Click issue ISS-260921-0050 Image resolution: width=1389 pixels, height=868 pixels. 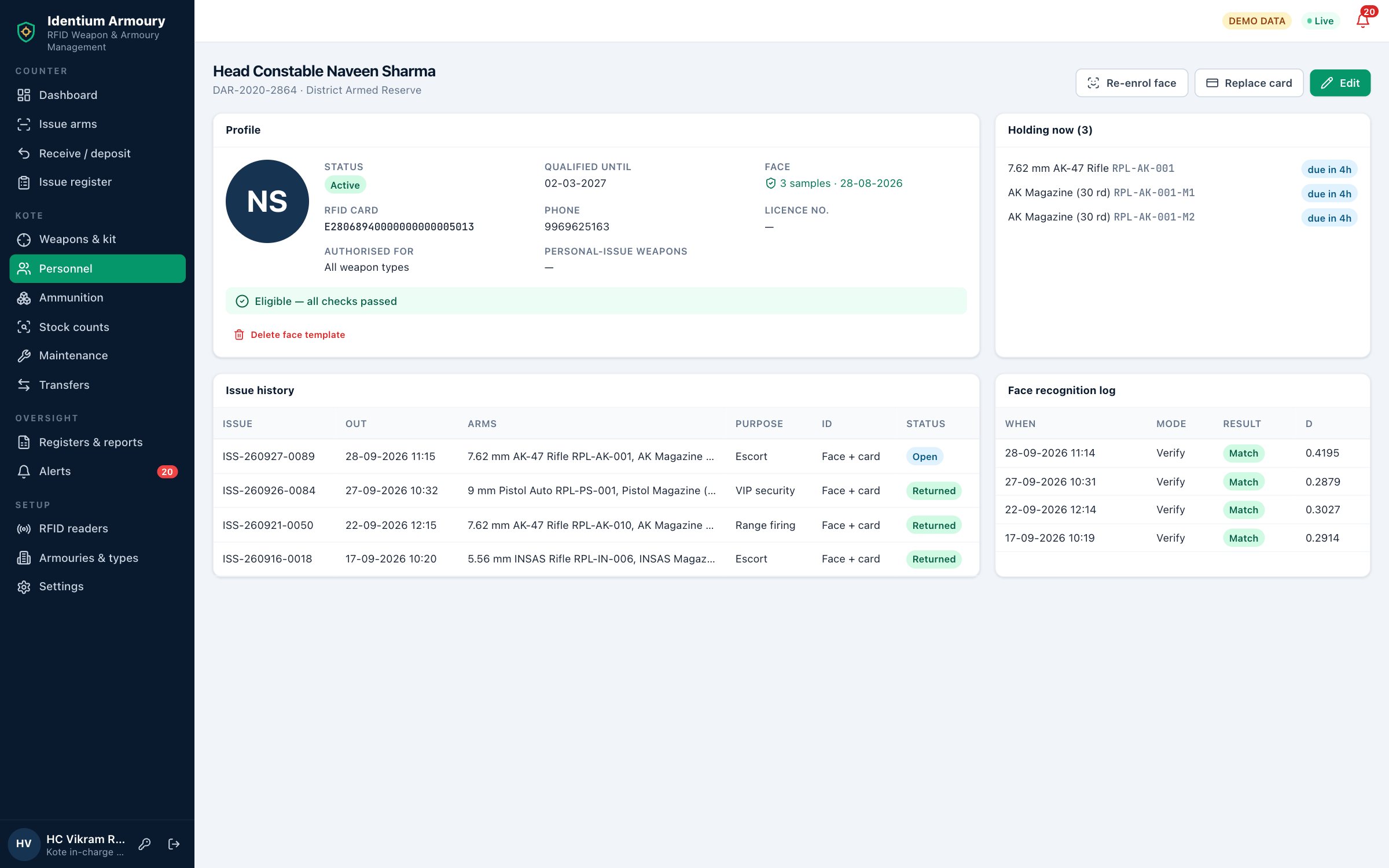click(x=268, y=525)
